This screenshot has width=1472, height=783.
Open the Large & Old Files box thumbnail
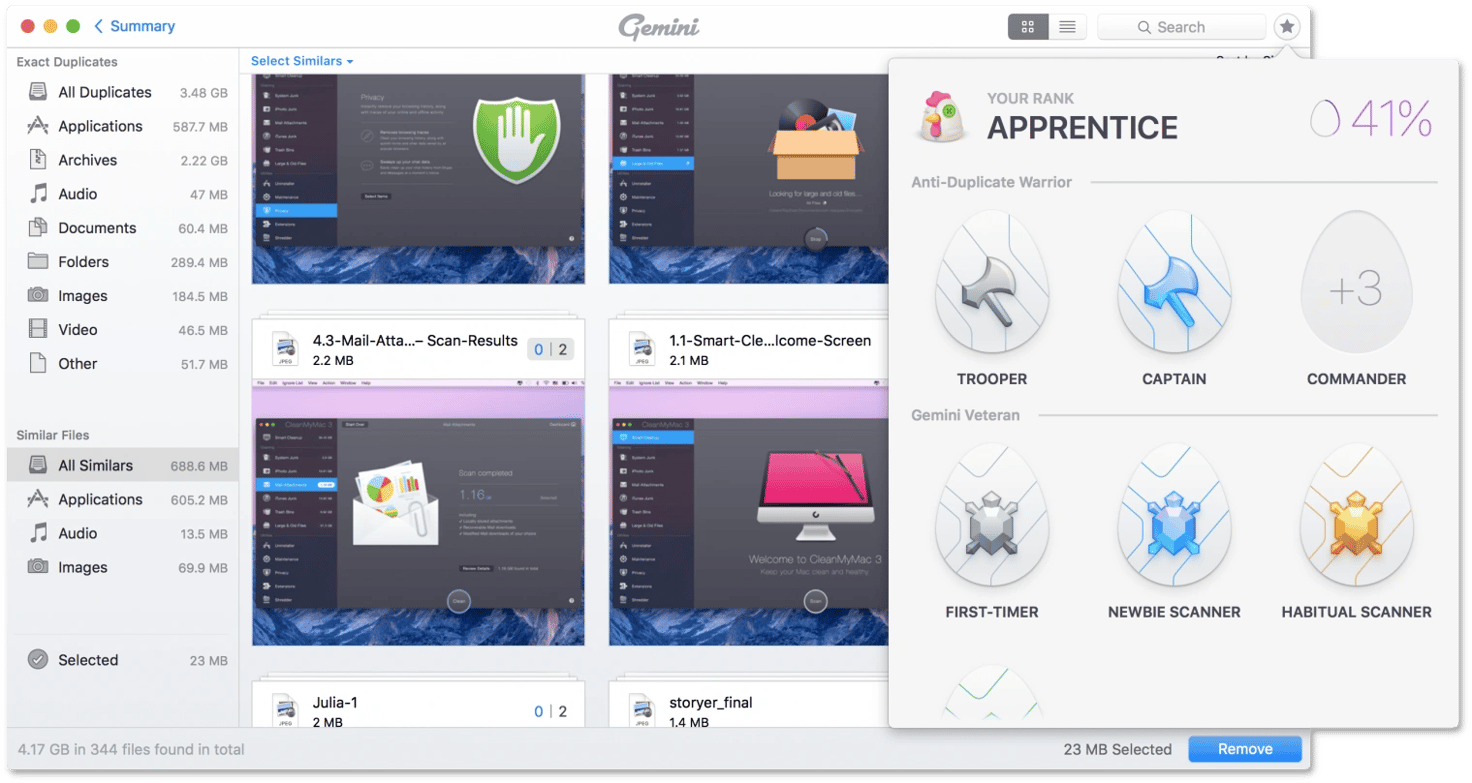tap(749, 178)
